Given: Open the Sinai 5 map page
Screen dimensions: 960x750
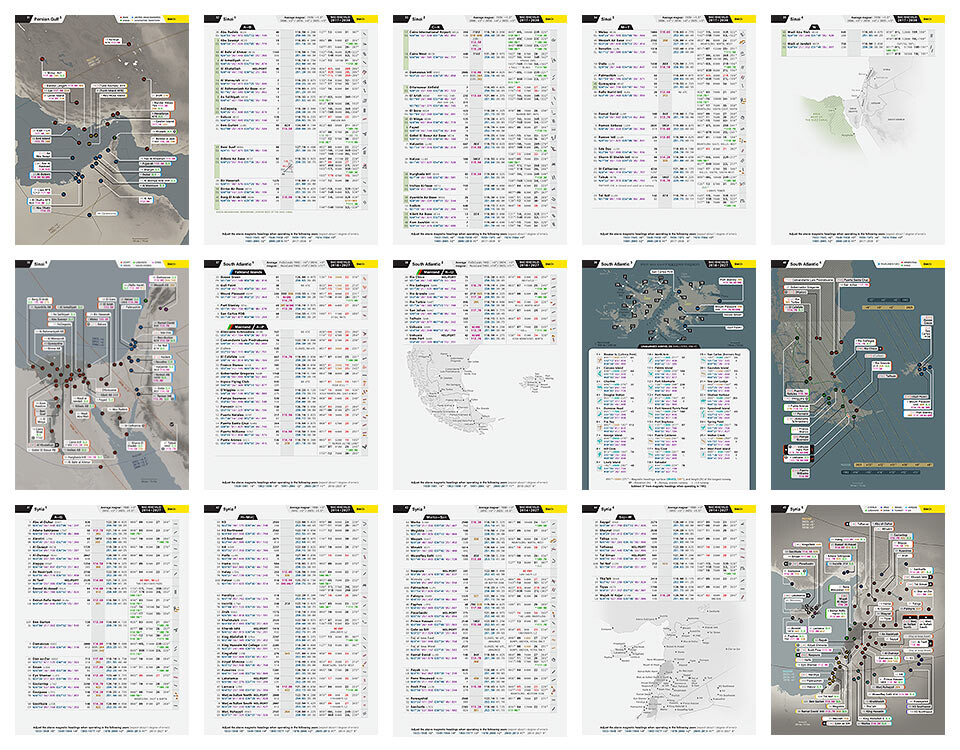Looking at the screenshot, I should pyautogui.click(x=102, y=375).
